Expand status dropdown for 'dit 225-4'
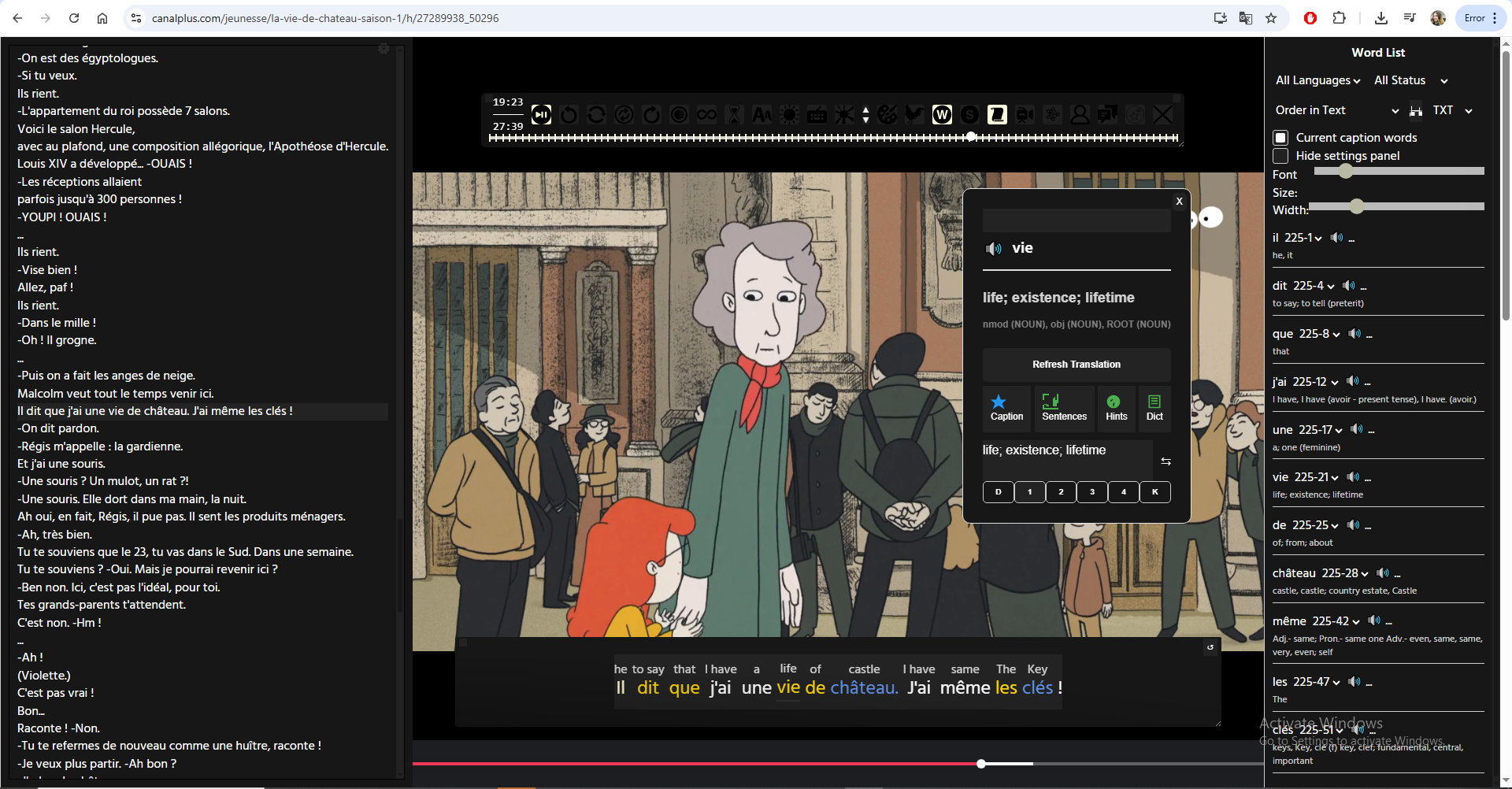The width and height of the screenshot is (1512, 789). point(1331,287)
